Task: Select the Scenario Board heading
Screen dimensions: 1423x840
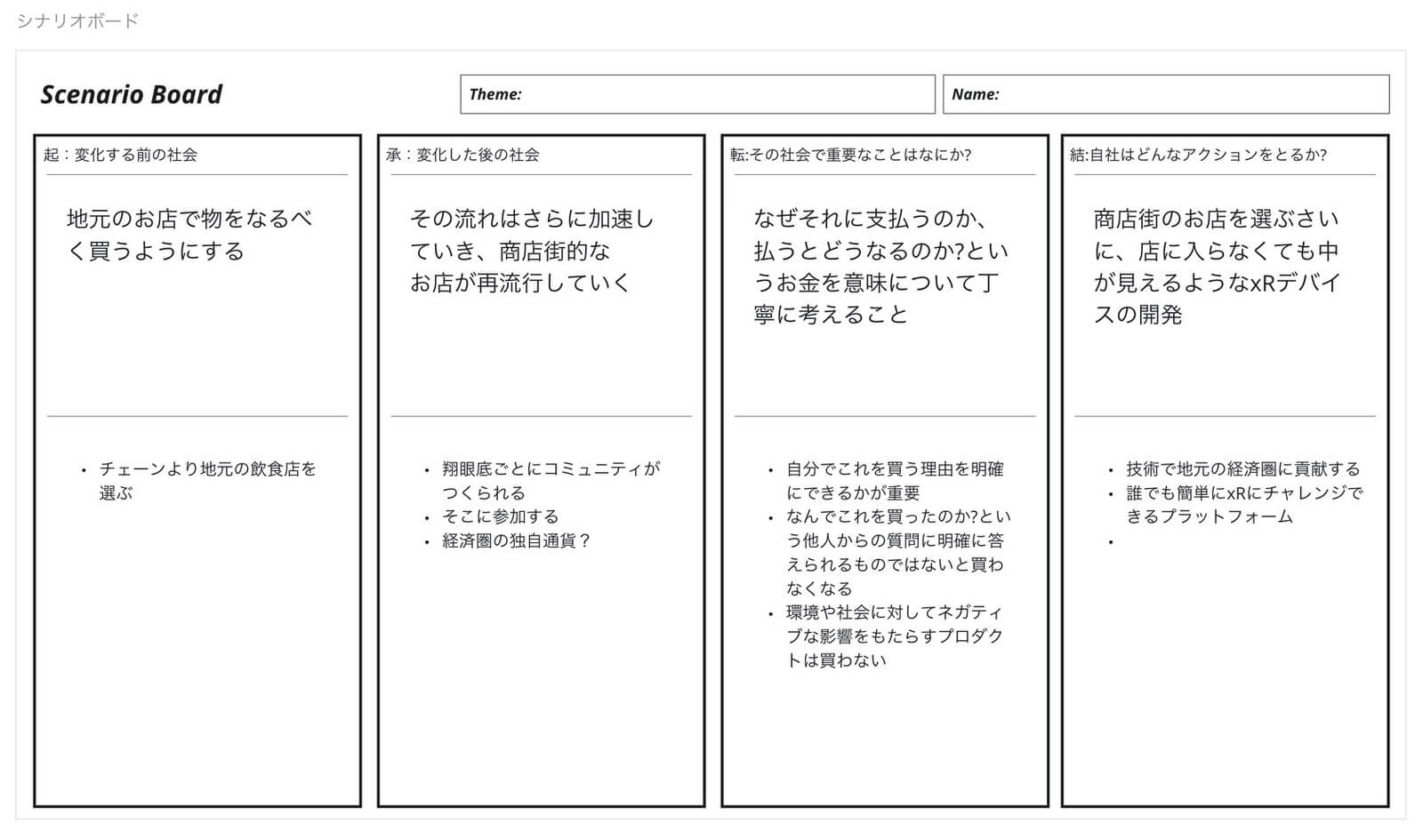Action: (x=132, y=94)
